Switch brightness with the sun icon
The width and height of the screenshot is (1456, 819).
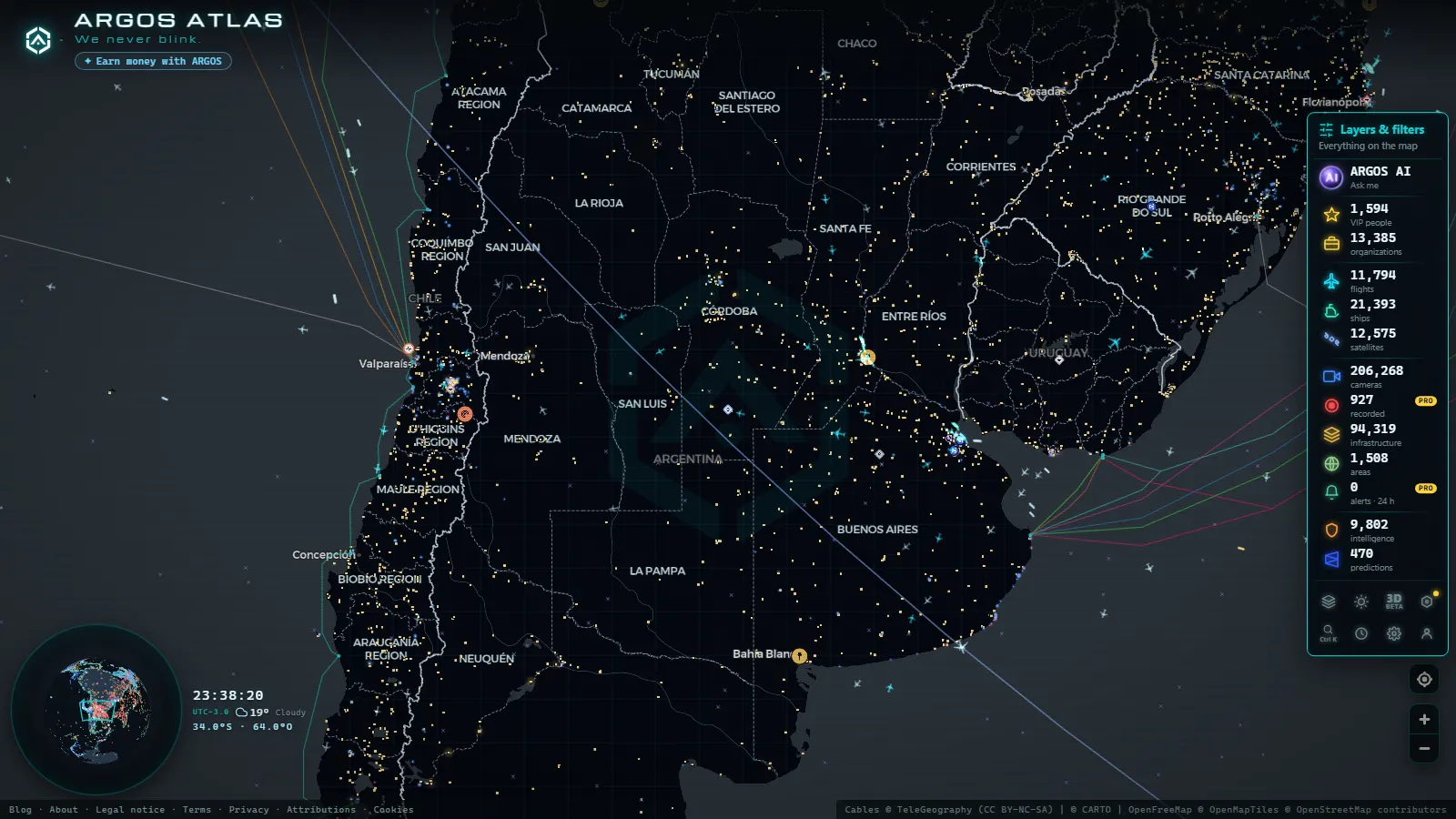(x=1361, y=602)
